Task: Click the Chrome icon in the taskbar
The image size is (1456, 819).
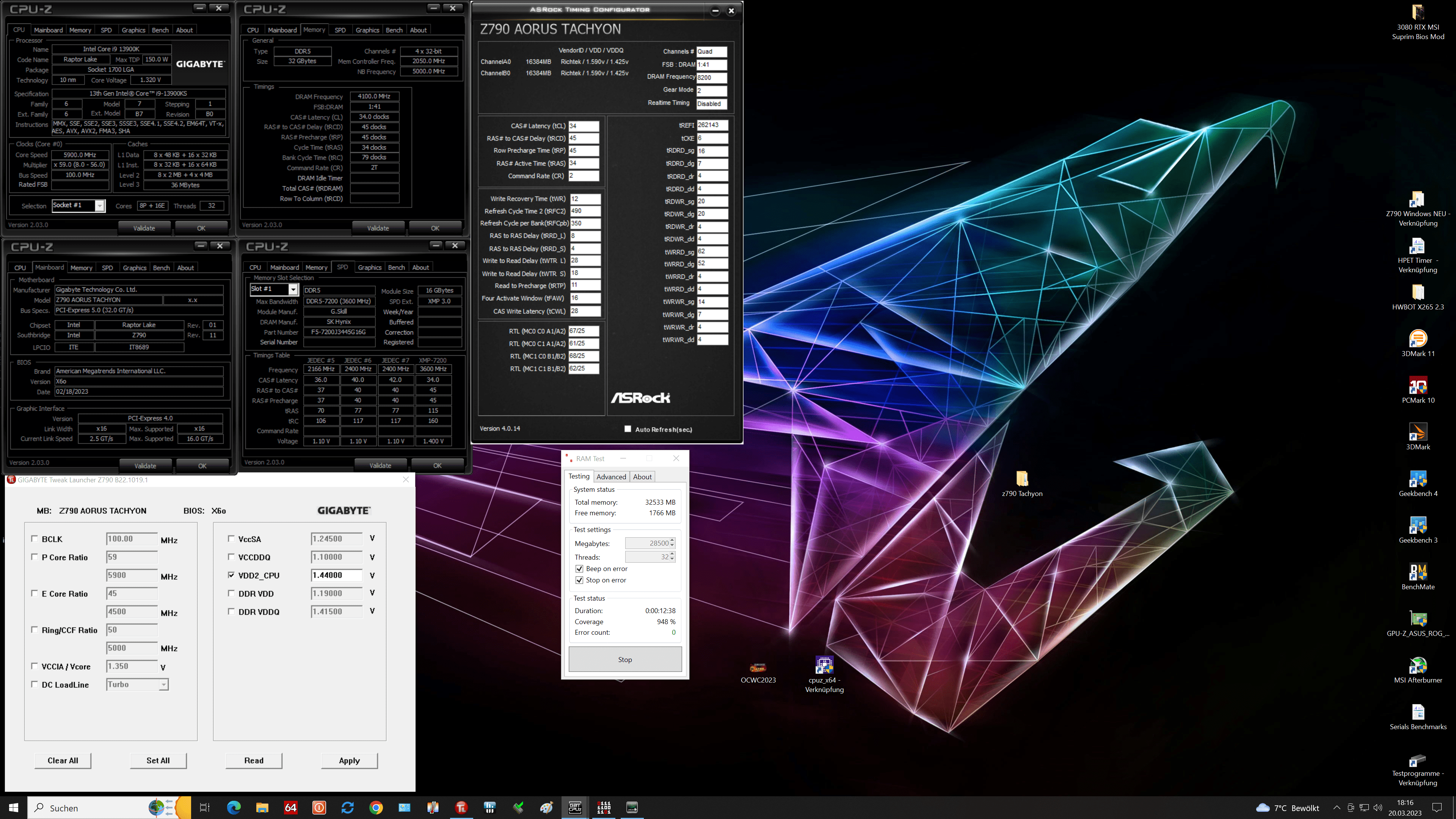Action: [x=376, y=808]
